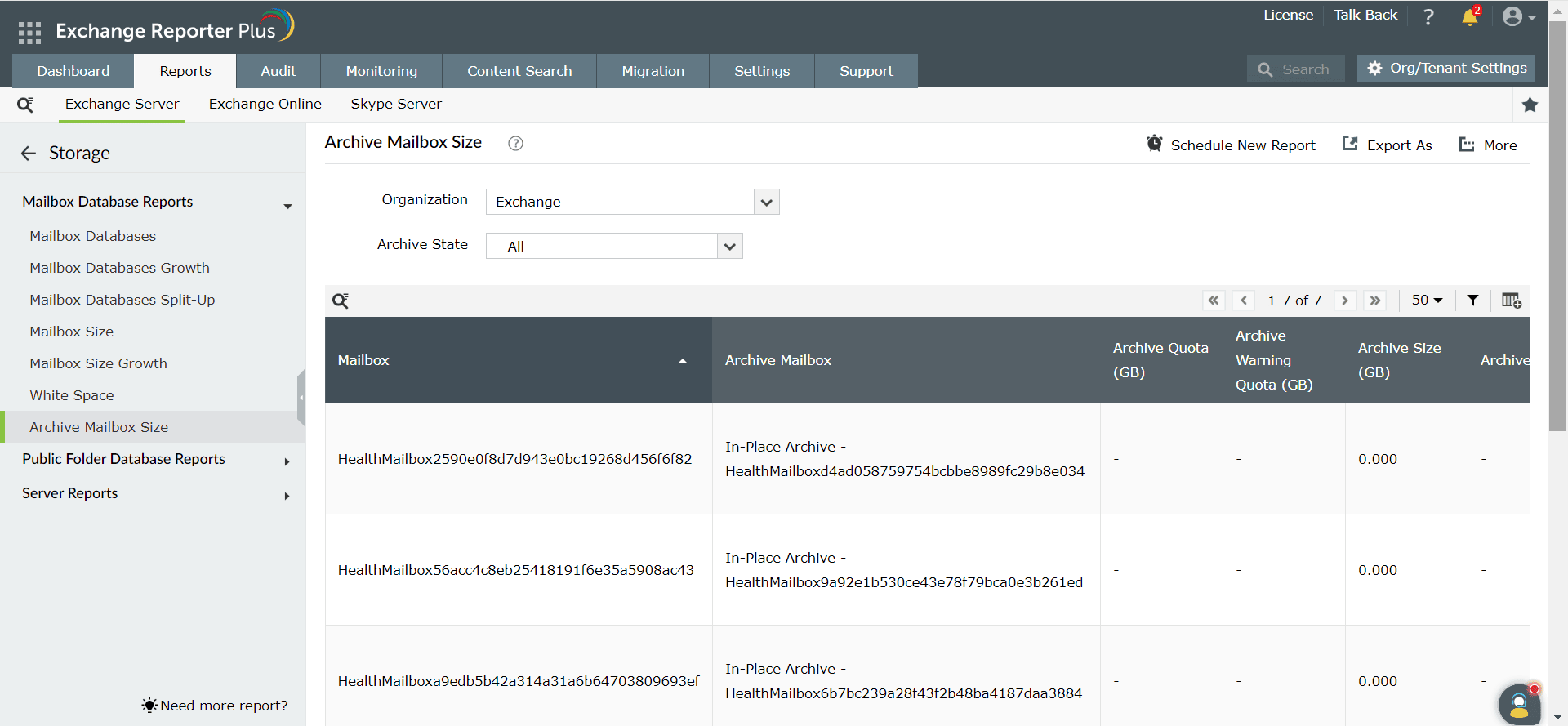This screenshot has width=1568, height=726.
Task: Open the Talk Back link
Action: pyautogui.click(x=1365, y=16)
